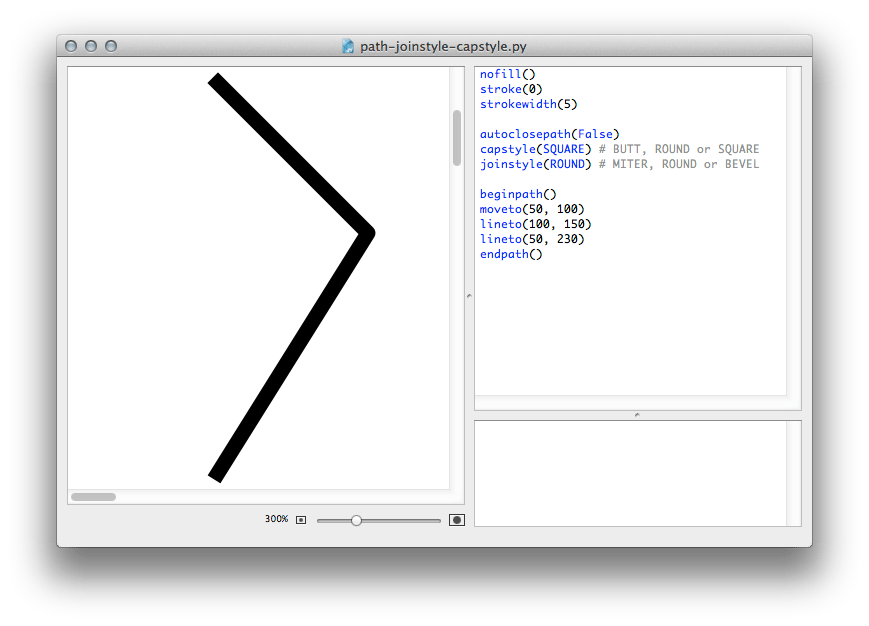
Task: Click the splitter handle between canvas and editor
Action: (x=469, y=296)
